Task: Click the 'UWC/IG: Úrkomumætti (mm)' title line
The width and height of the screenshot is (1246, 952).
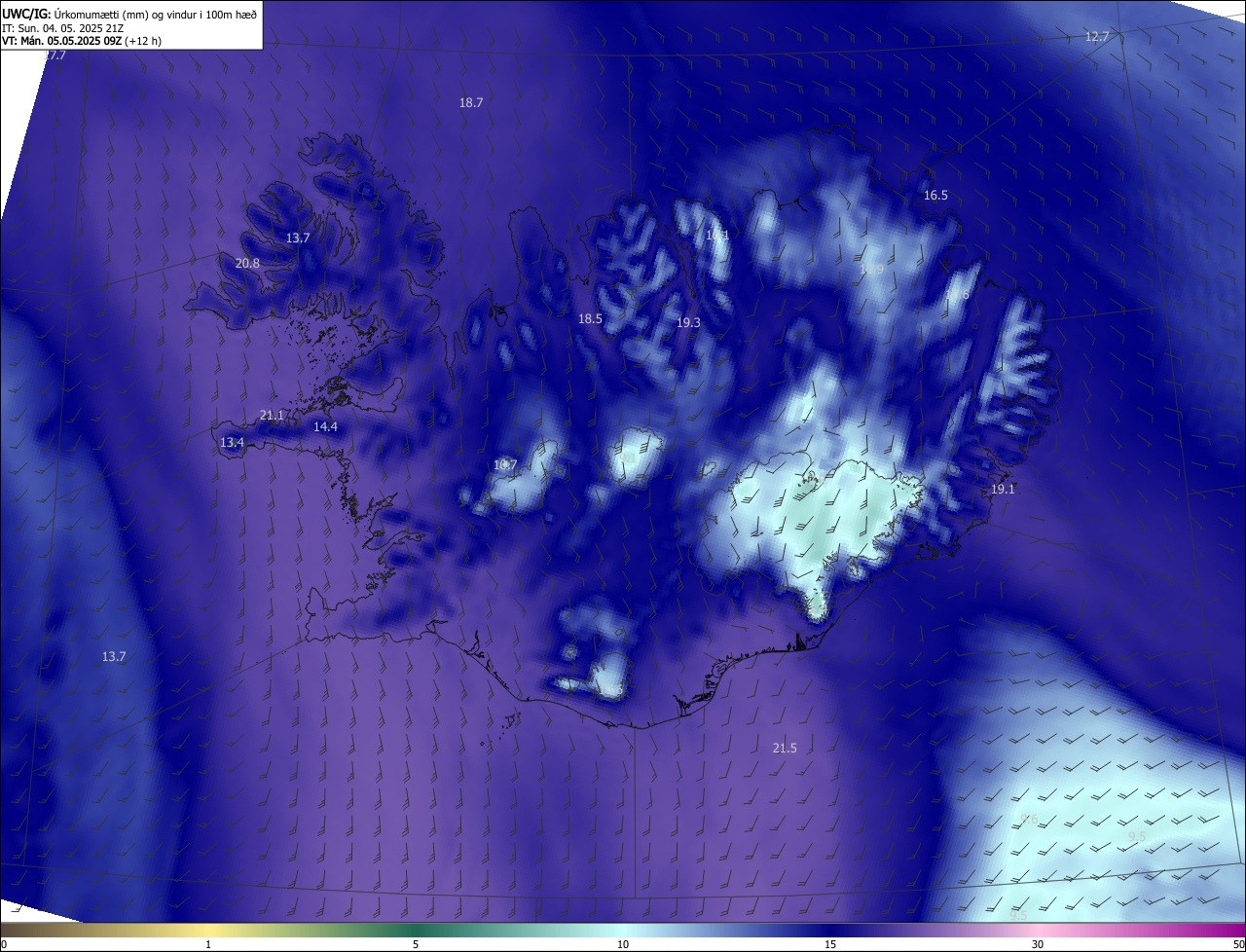Action: click(x=129, y=13)
